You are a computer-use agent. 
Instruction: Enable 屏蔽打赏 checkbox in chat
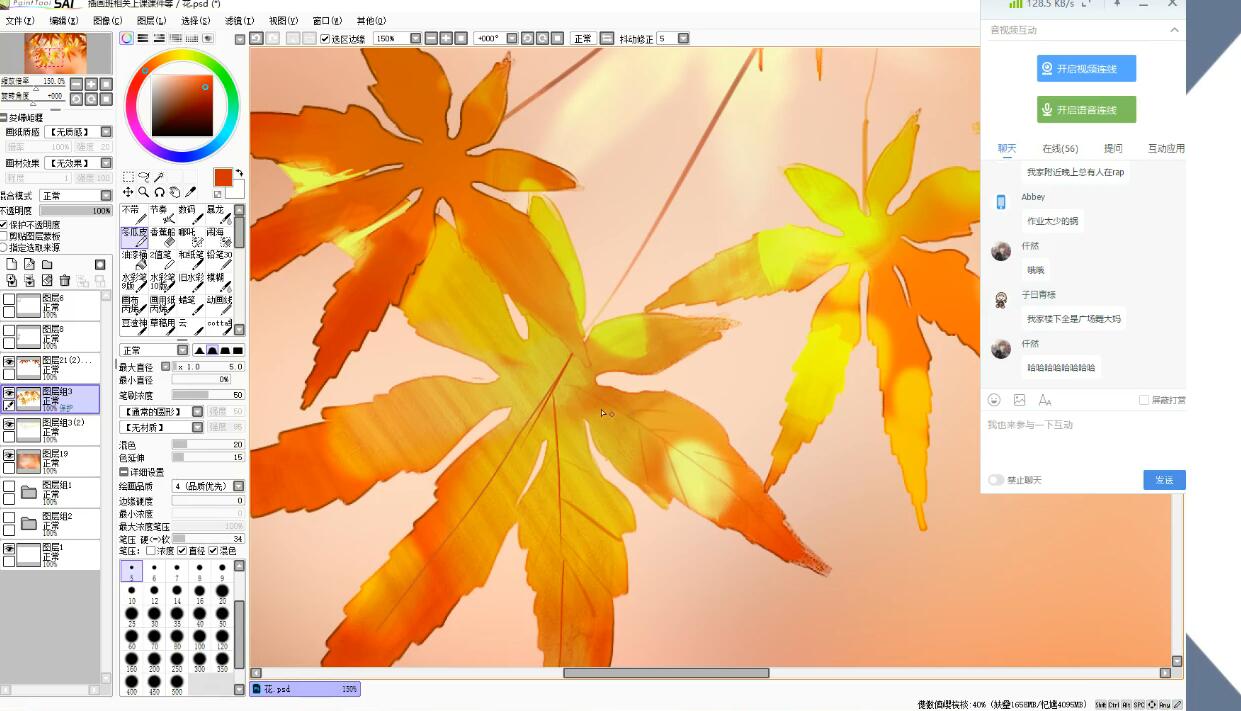pos(1143,400)
